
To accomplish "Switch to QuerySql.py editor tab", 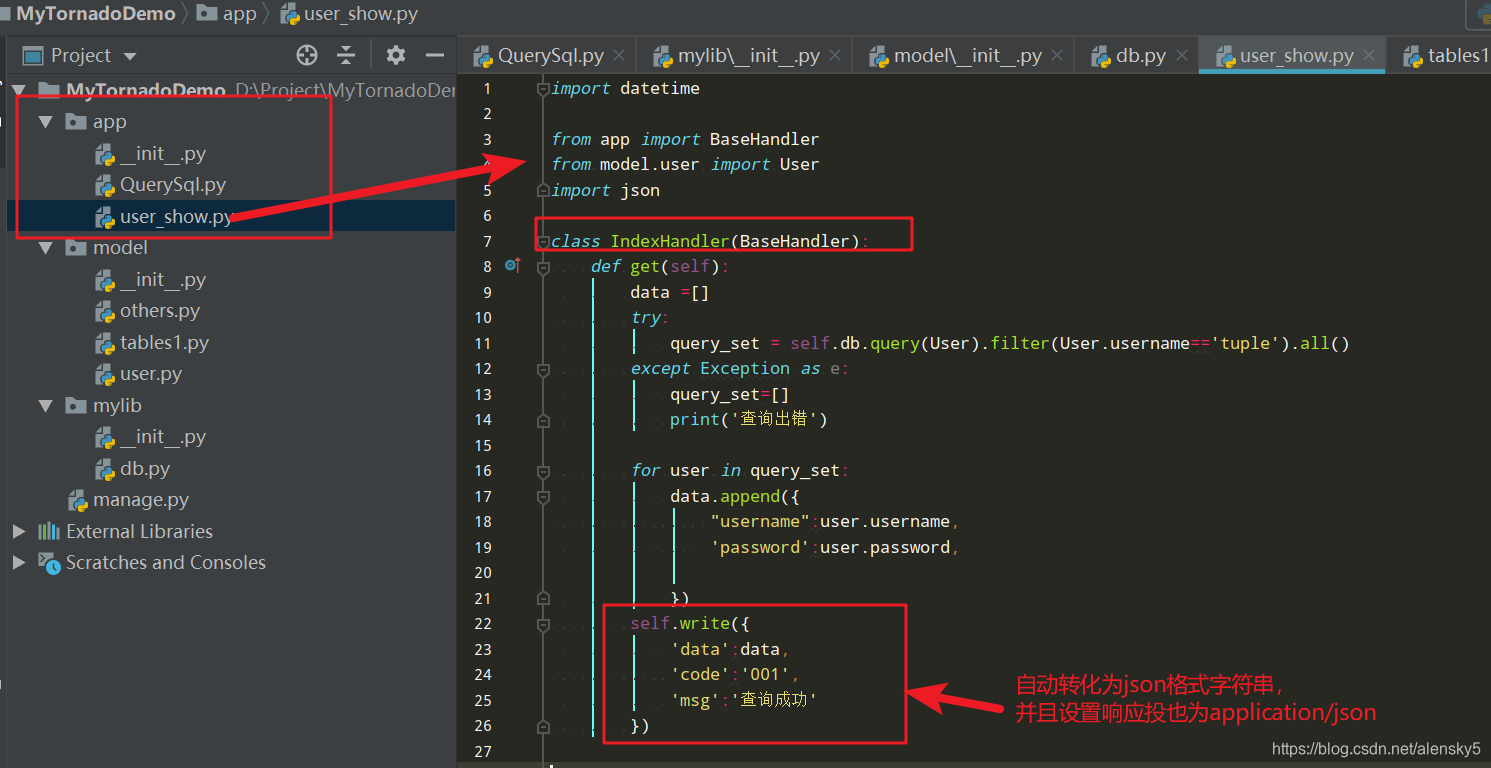I will point(550,56).
